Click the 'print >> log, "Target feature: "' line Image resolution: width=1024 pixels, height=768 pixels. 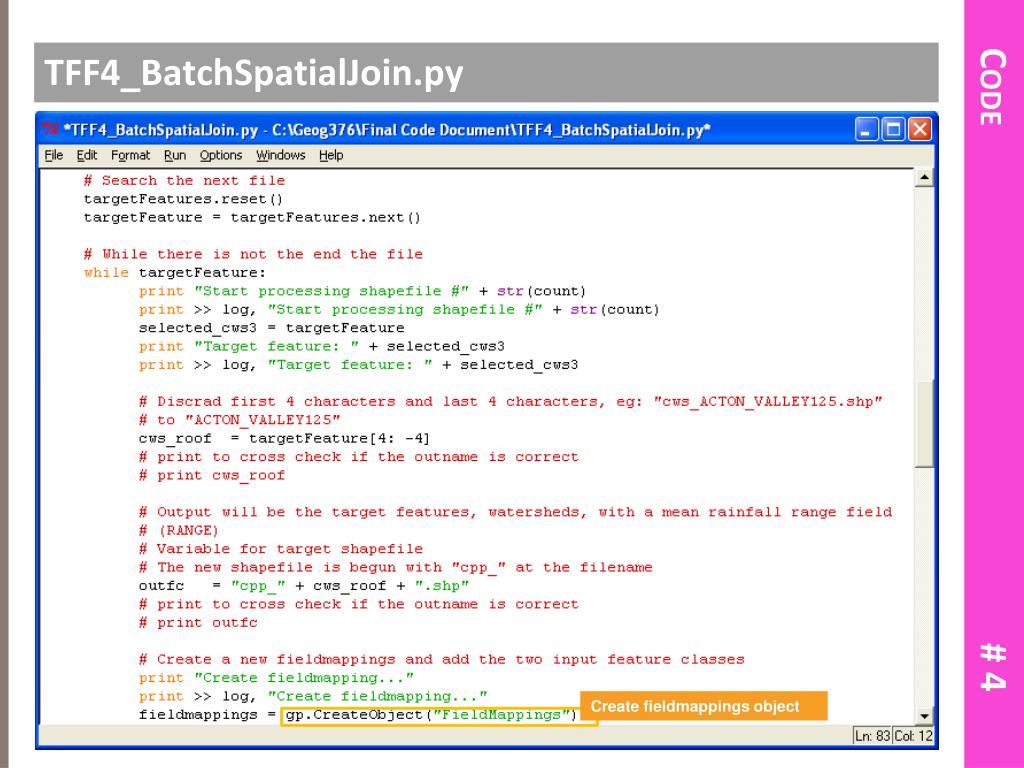pyautogui.click(x=359, y=364)
